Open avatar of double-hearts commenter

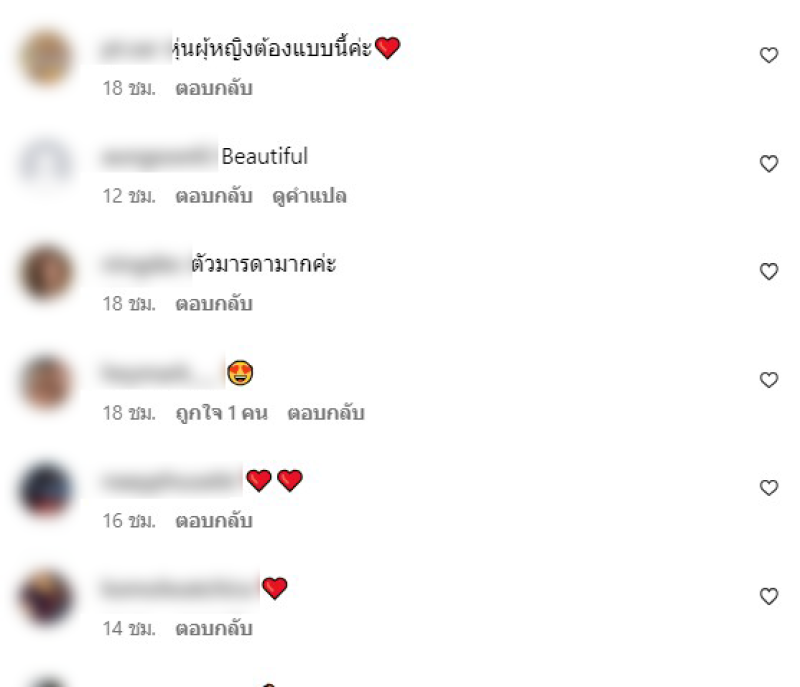click(x=46, y=489)
